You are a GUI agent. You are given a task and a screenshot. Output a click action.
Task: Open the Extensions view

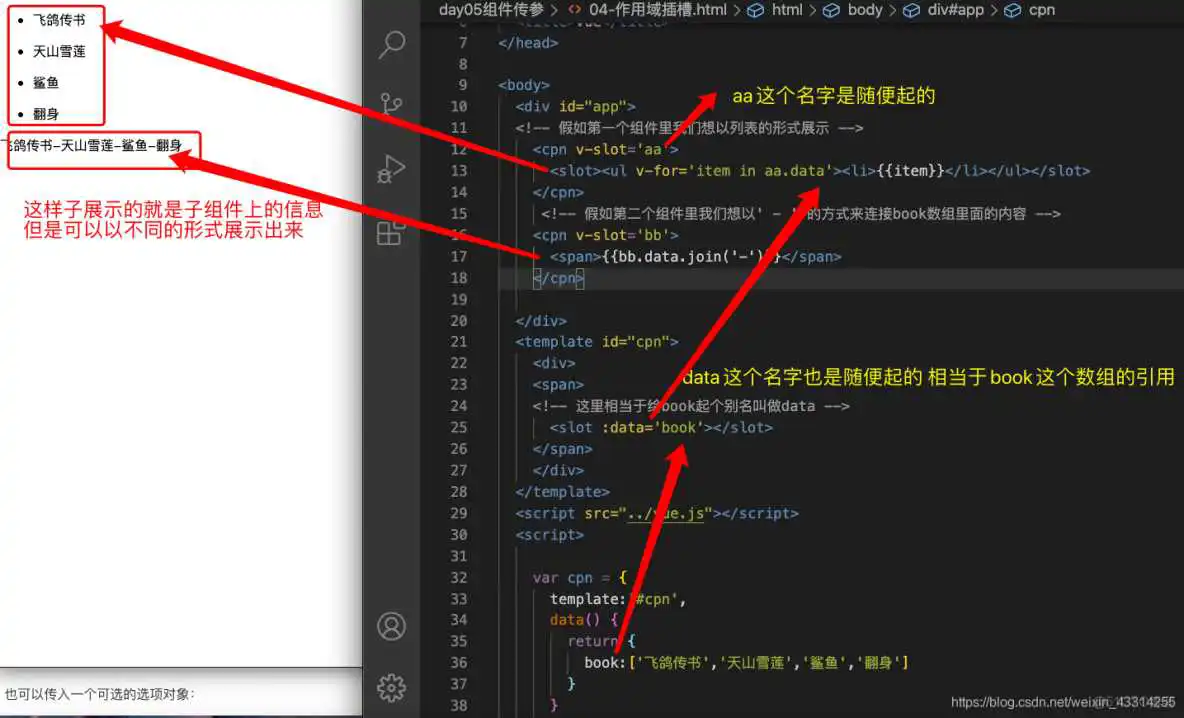[391, 233]
